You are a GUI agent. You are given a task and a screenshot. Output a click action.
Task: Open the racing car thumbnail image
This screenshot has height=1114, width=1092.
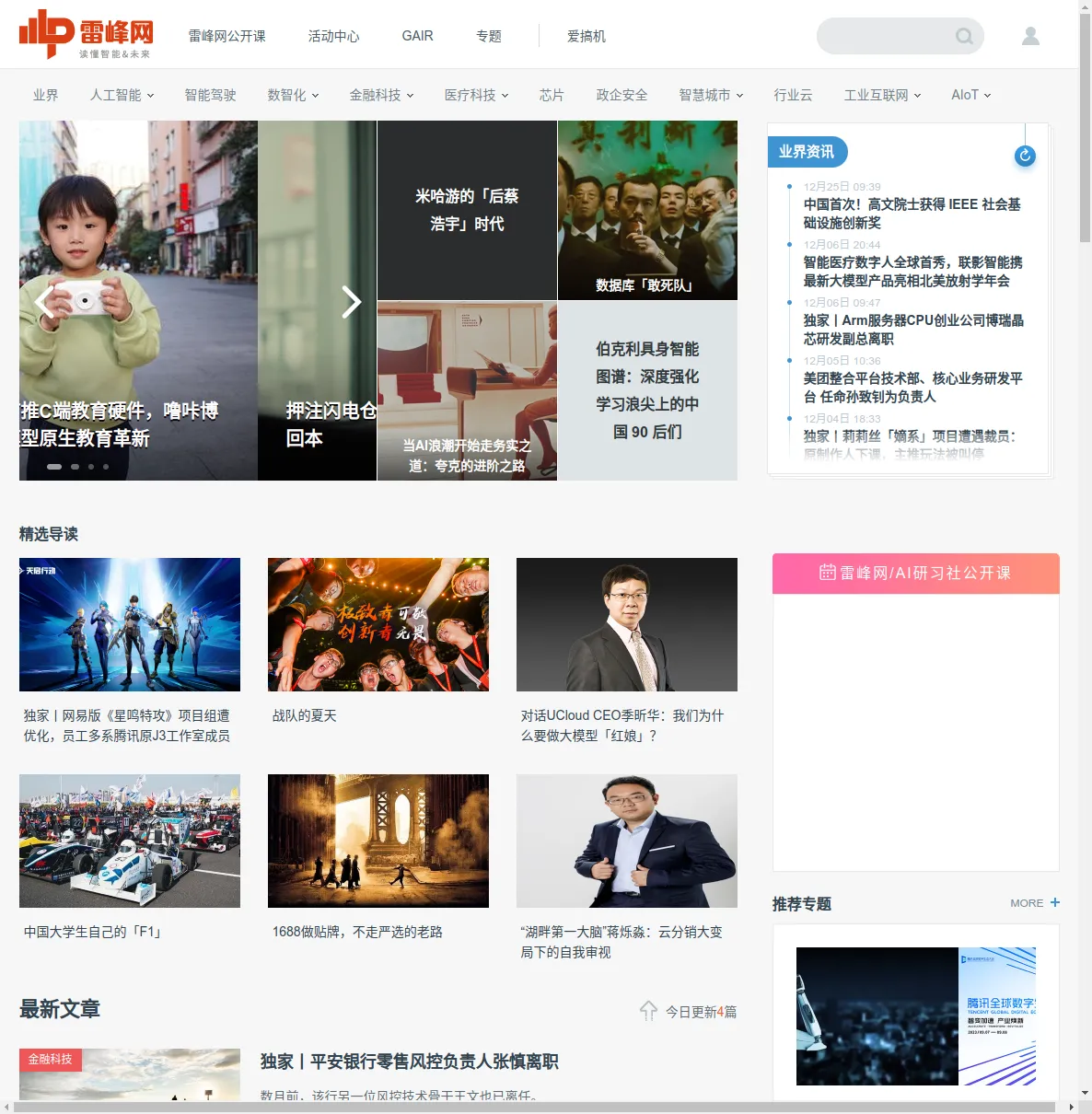[130, 841]
